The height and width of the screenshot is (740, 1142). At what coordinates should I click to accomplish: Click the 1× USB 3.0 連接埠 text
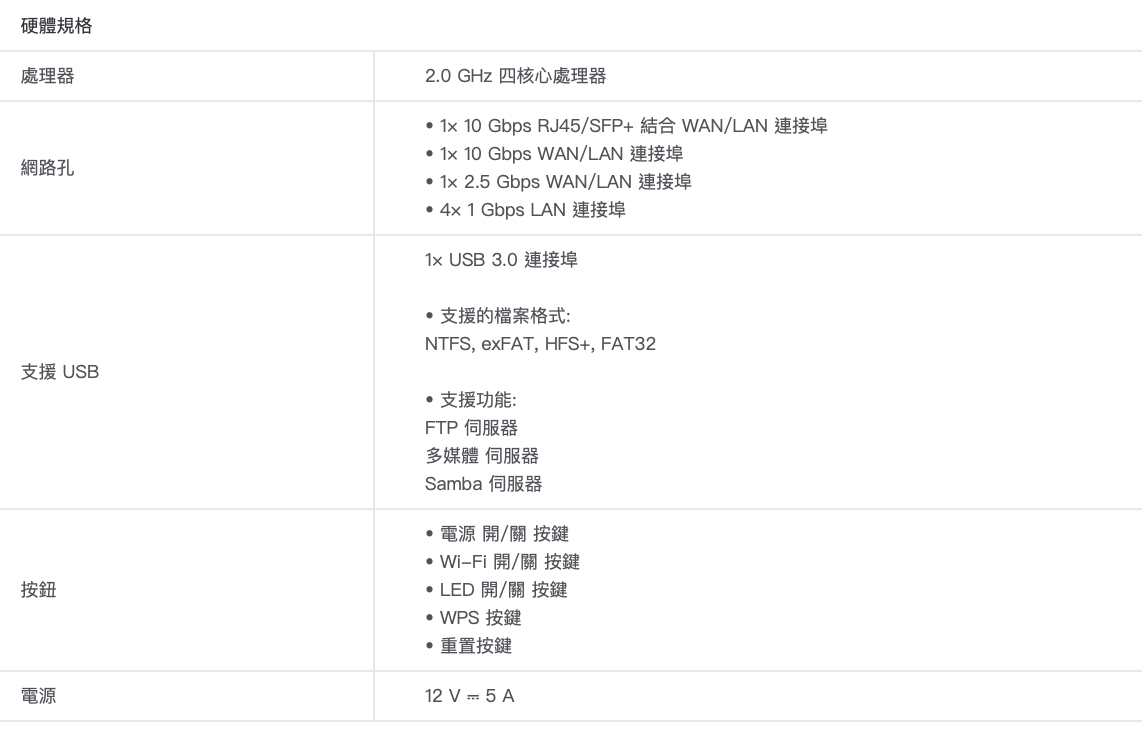(501, 261)
